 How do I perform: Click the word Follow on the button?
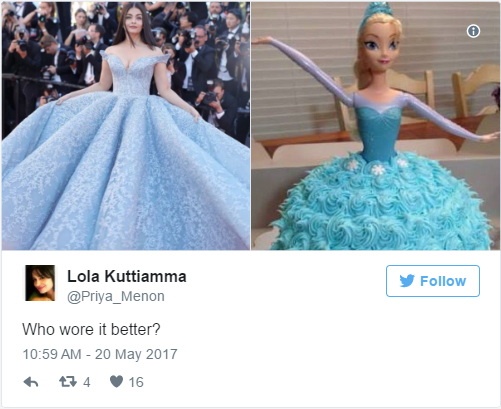pos(443,281)
